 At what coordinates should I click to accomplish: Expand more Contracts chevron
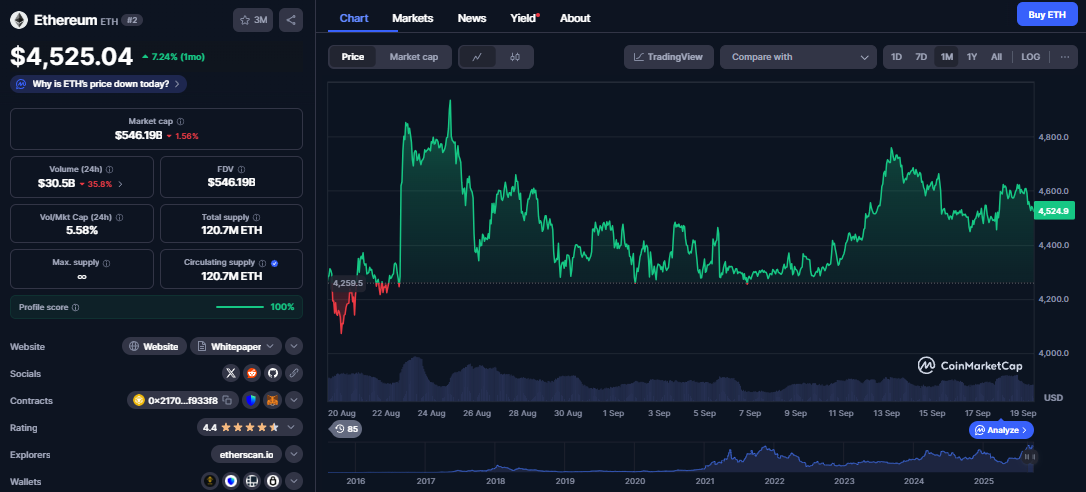[x=294, y=401]
